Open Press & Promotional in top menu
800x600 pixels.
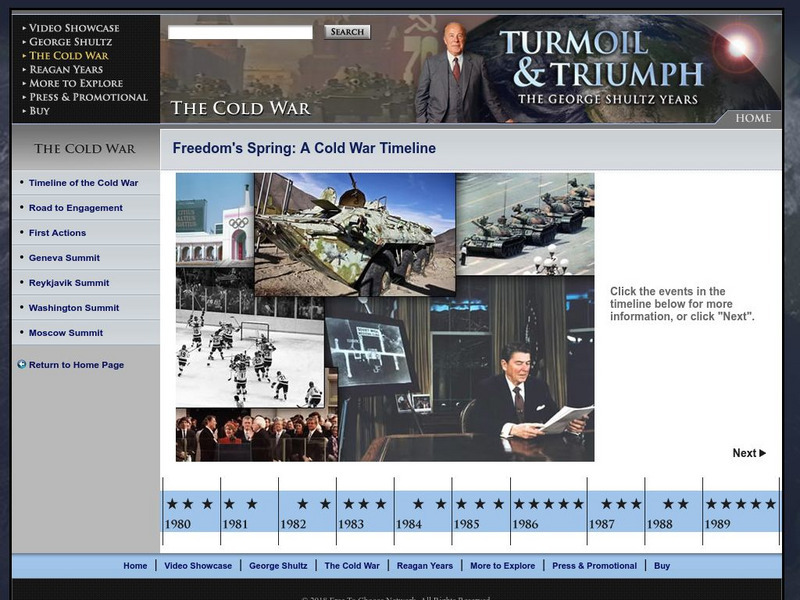88,97
